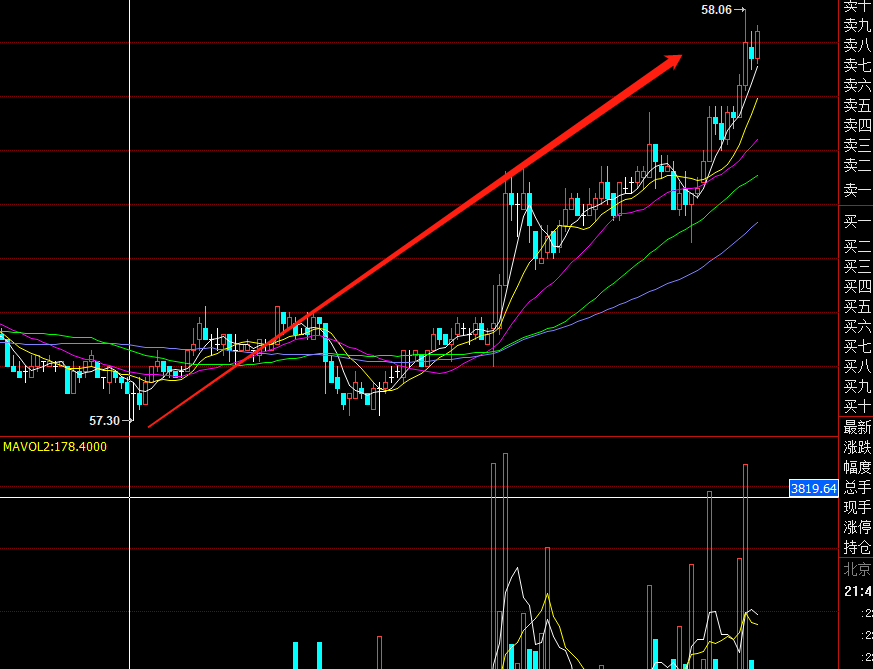Click the 买七 buy level label
Image resolution: width=873 pixels, height=669 pixels.
pyautogui.click(x=857, y=347)
